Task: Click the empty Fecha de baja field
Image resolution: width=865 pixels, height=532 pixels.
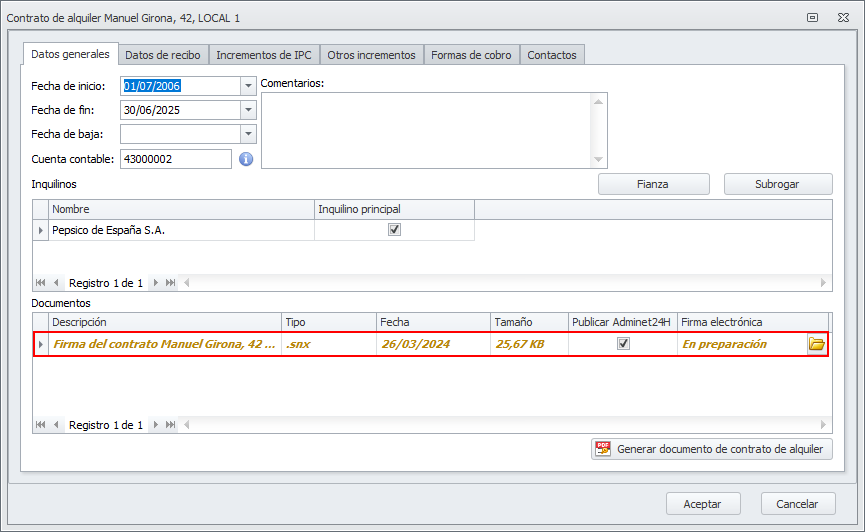Action: (180, 134)
